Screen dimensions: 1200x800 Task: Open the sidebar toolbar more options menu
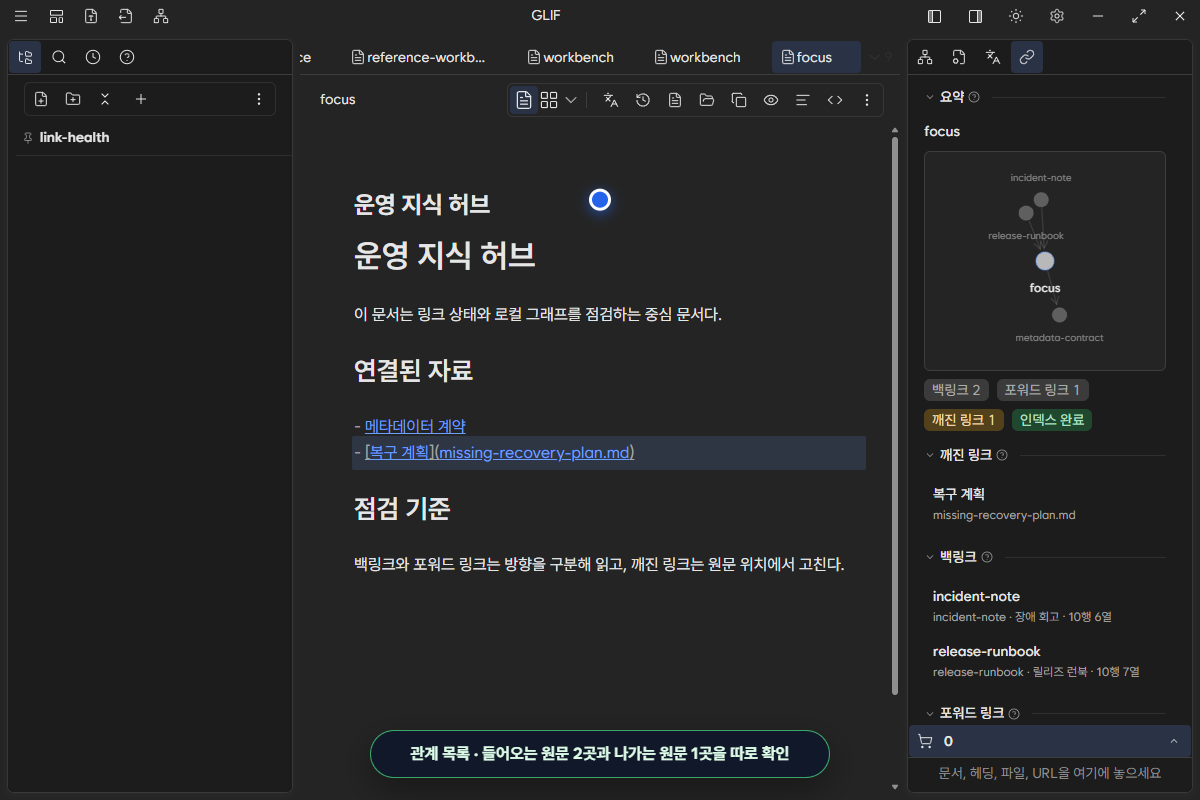(259, 99)
